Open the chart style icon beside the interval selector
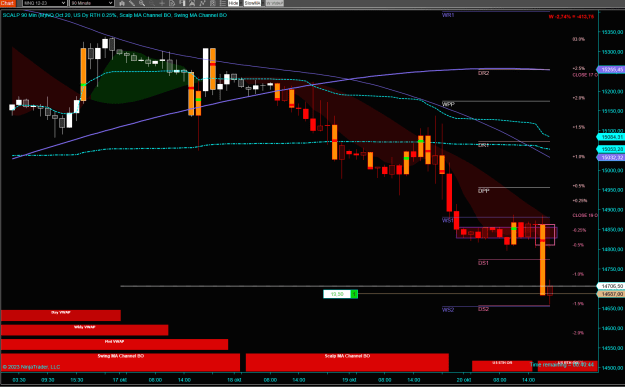The width and height of the screenshot is (625, 387). pos(122,3)
